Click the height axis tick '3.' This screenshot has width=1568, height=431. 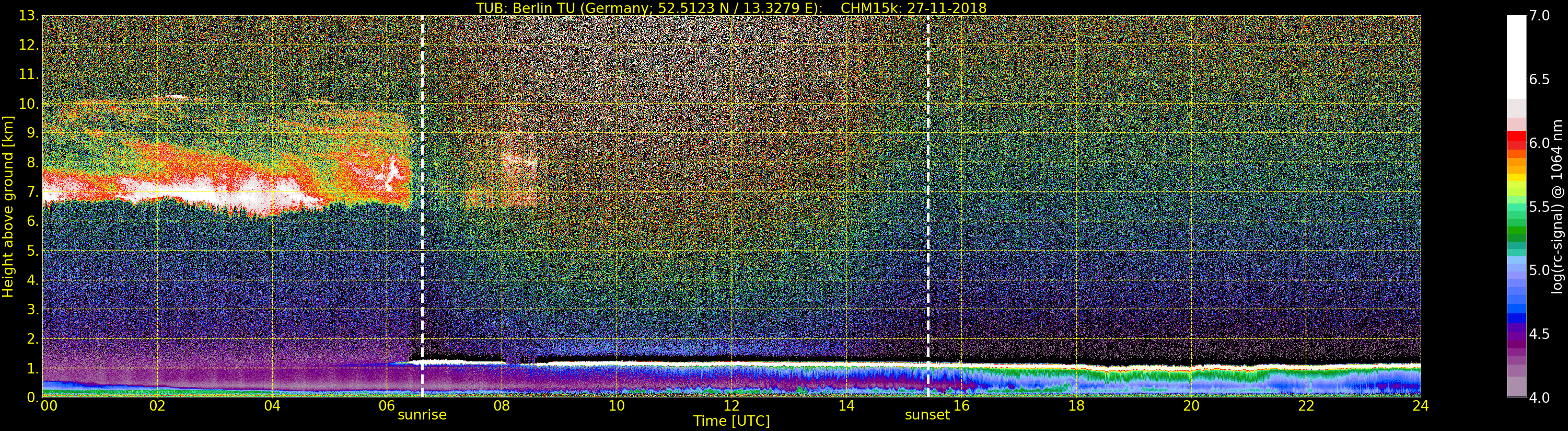coord(32,309)
